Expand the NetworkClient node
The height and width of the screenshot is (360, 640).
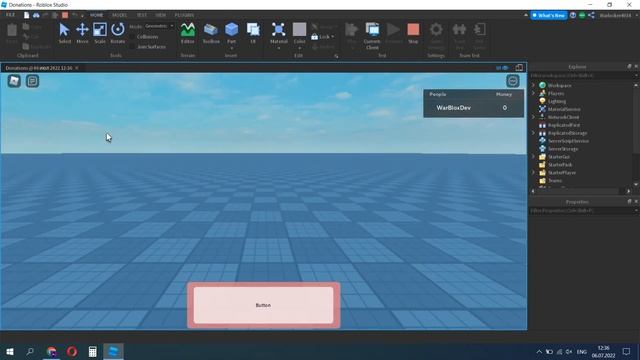[x=533, y=117]
